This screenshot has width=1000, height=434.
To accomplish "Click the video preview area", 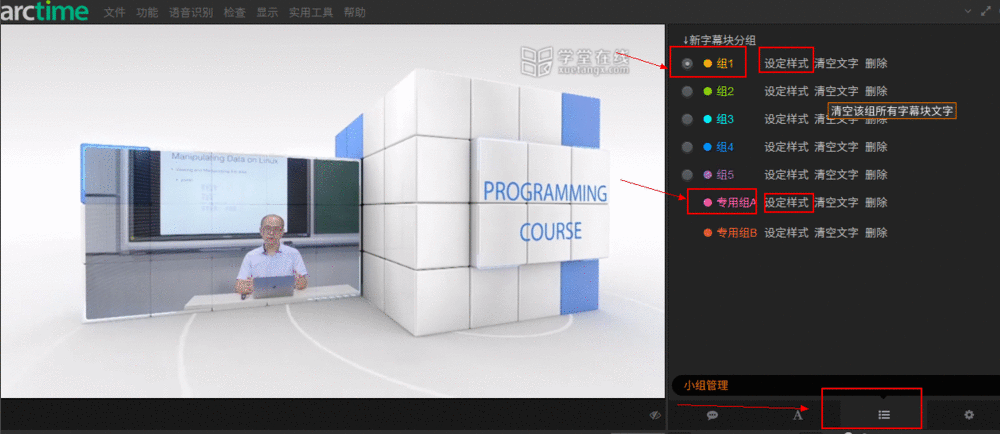I will pyautogui.click(x=333, y=210).
